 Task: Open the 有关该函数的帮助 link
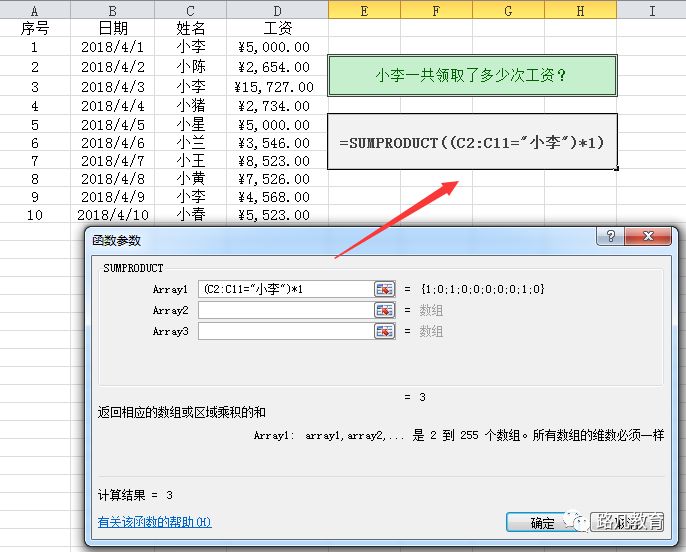[x=154, y=522]
